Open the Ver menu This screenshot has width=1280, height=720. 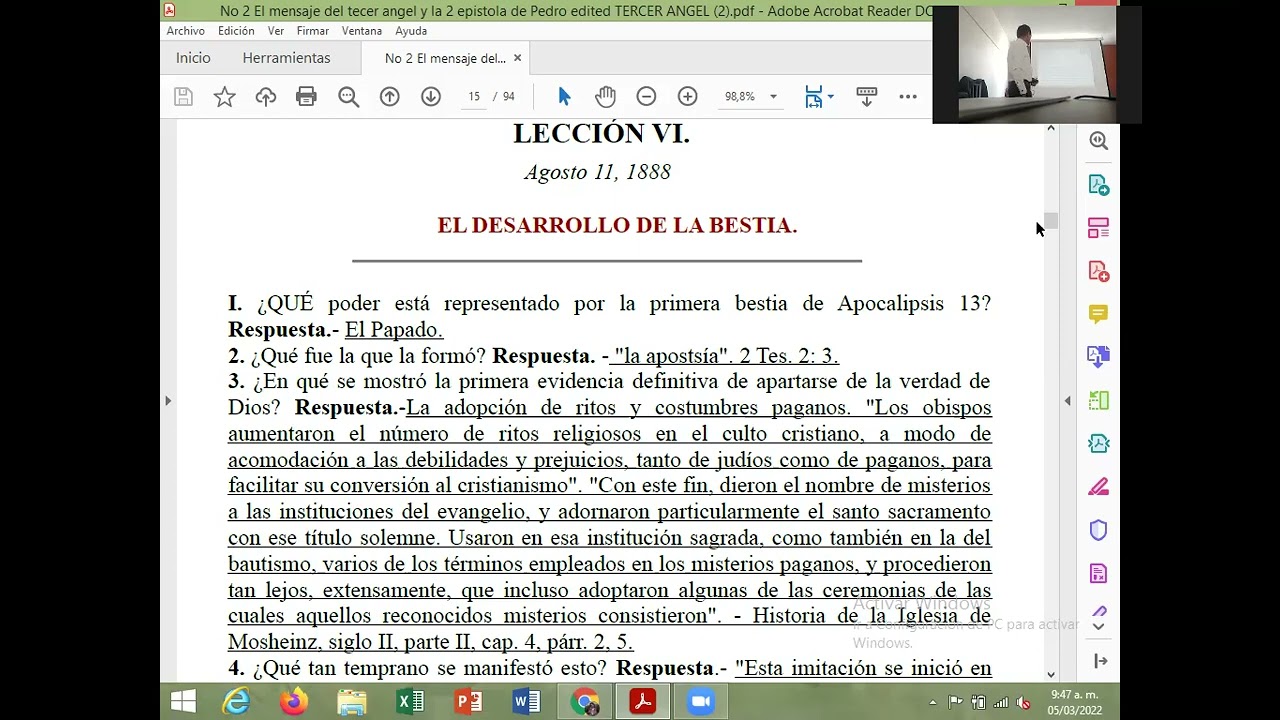point(276,31)
